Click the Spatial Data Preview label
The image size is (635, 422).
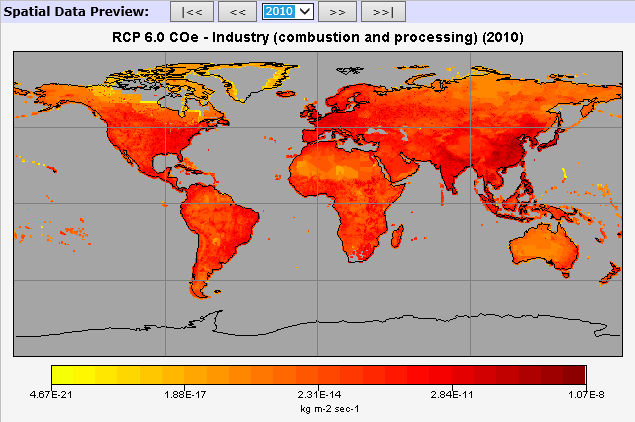(x=77, y=11)
